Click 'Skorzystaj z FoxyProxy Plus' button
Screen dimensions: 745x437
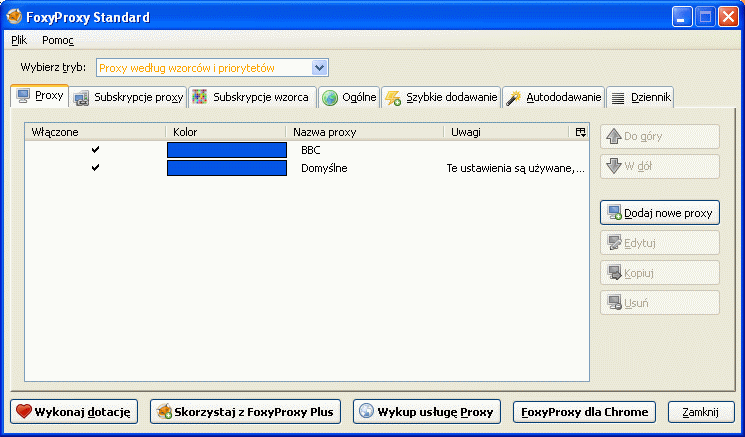[x=246, y=411]
